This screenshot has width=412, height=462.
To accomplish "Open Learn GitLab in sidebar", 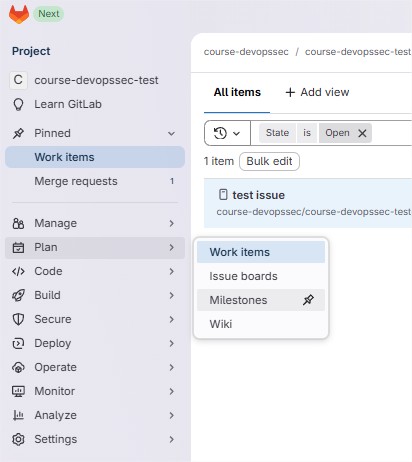I will click(x=68, y=104).
